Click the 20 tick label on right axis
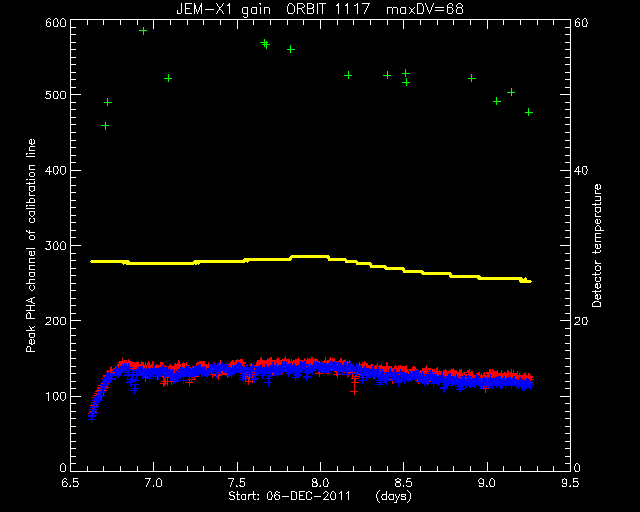This screenshot has width=640, height=512. [580, 321]
